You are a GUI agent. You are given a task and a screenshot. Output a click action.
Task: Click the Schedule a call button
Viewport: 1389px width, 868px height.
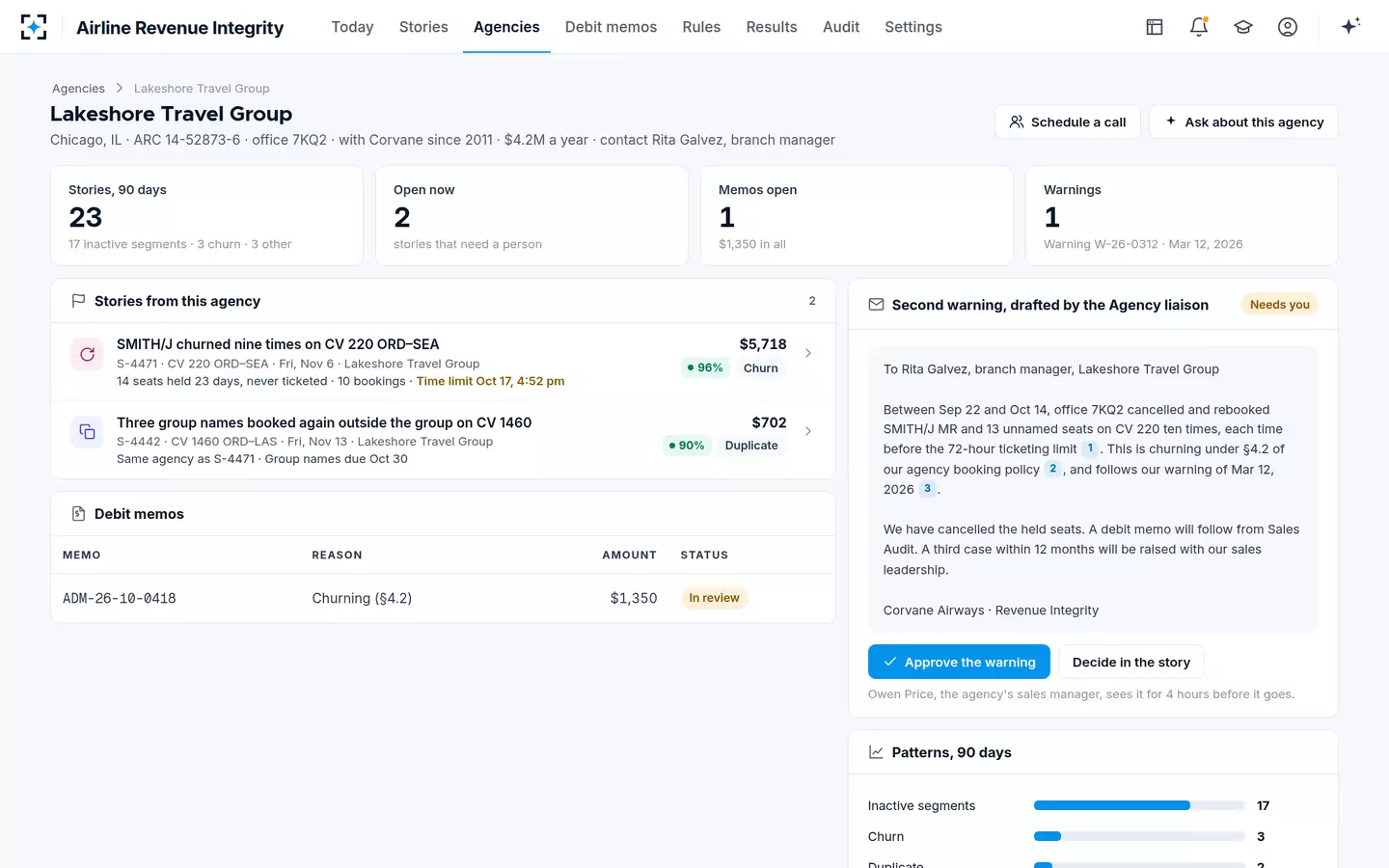tap(1068, 122)
